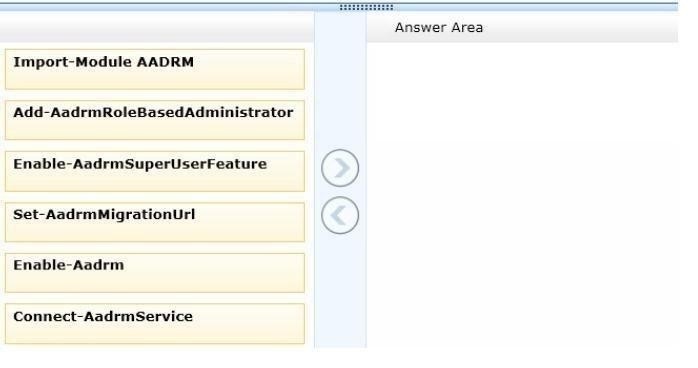Click the Answer Area header label
Screen dimensions: 698x368
coord(439,28)
